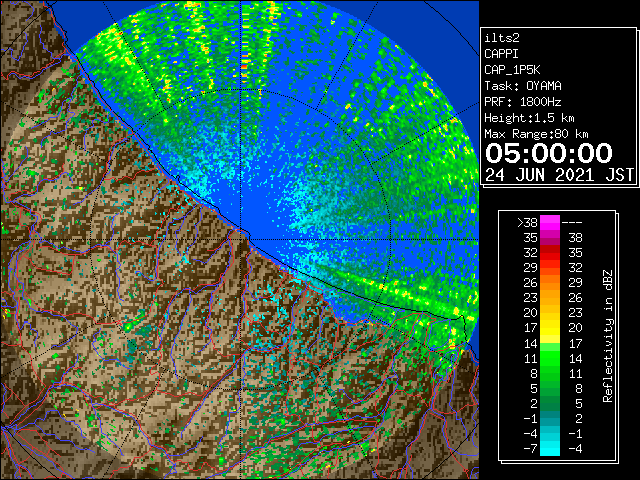Click the 'CAPPI' product label
This screenshot has width=640, height=480.
coord(501,54)
